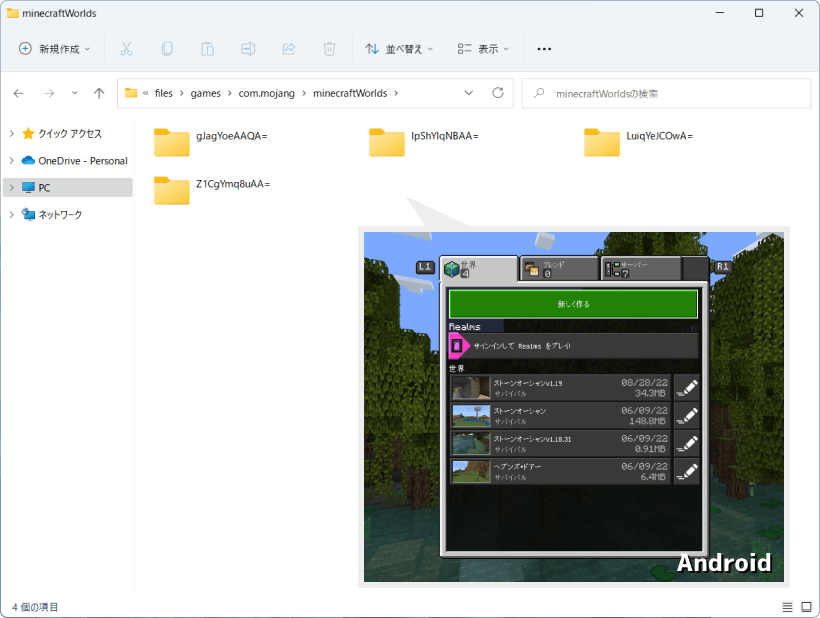Click the Rename icon in the toolbar
This screenshot has width=820, height=618.
tap(248, 49)
